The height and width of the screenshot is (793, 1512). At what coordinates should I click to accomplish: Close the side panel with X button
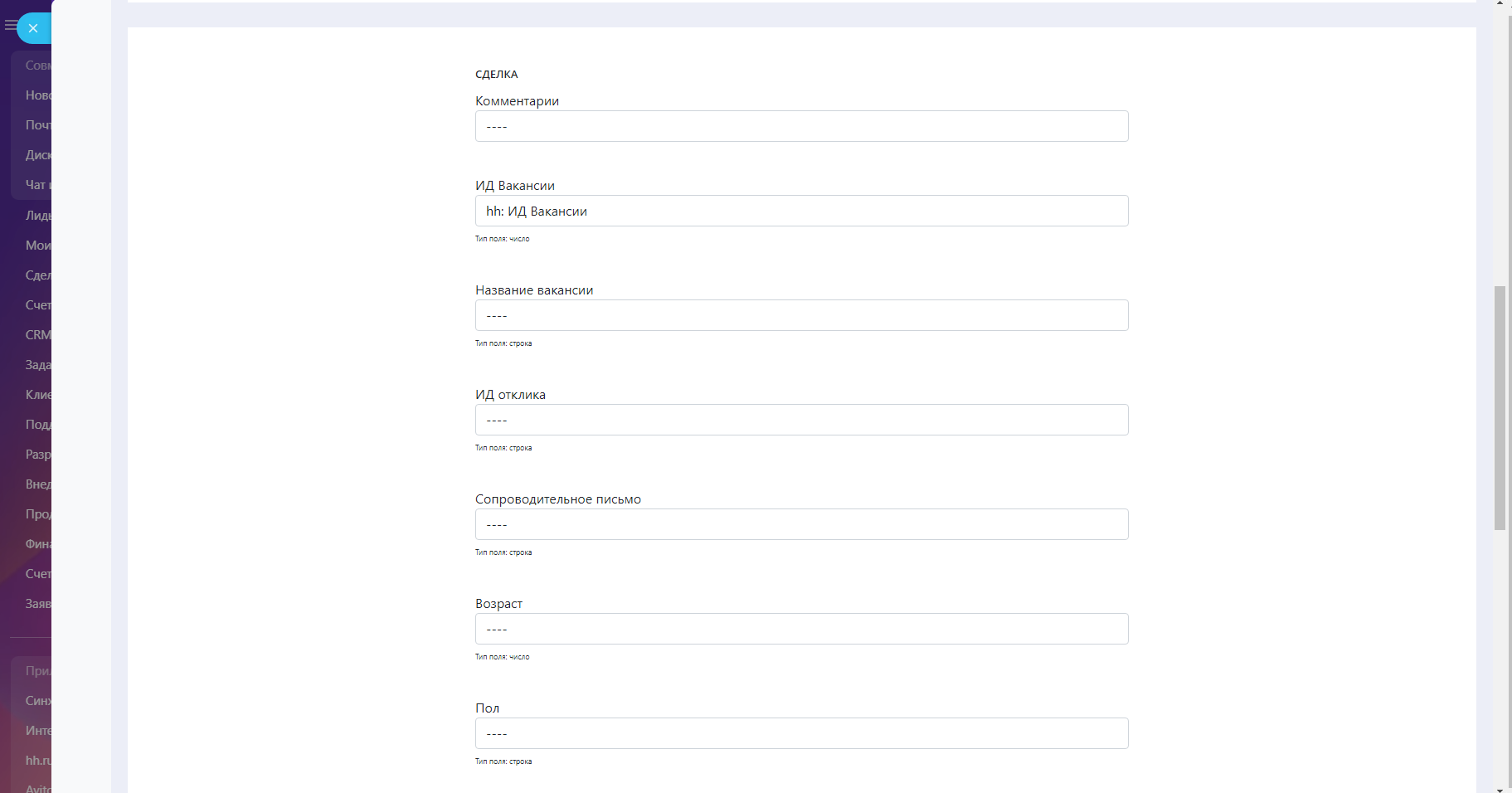click(33, 28)
